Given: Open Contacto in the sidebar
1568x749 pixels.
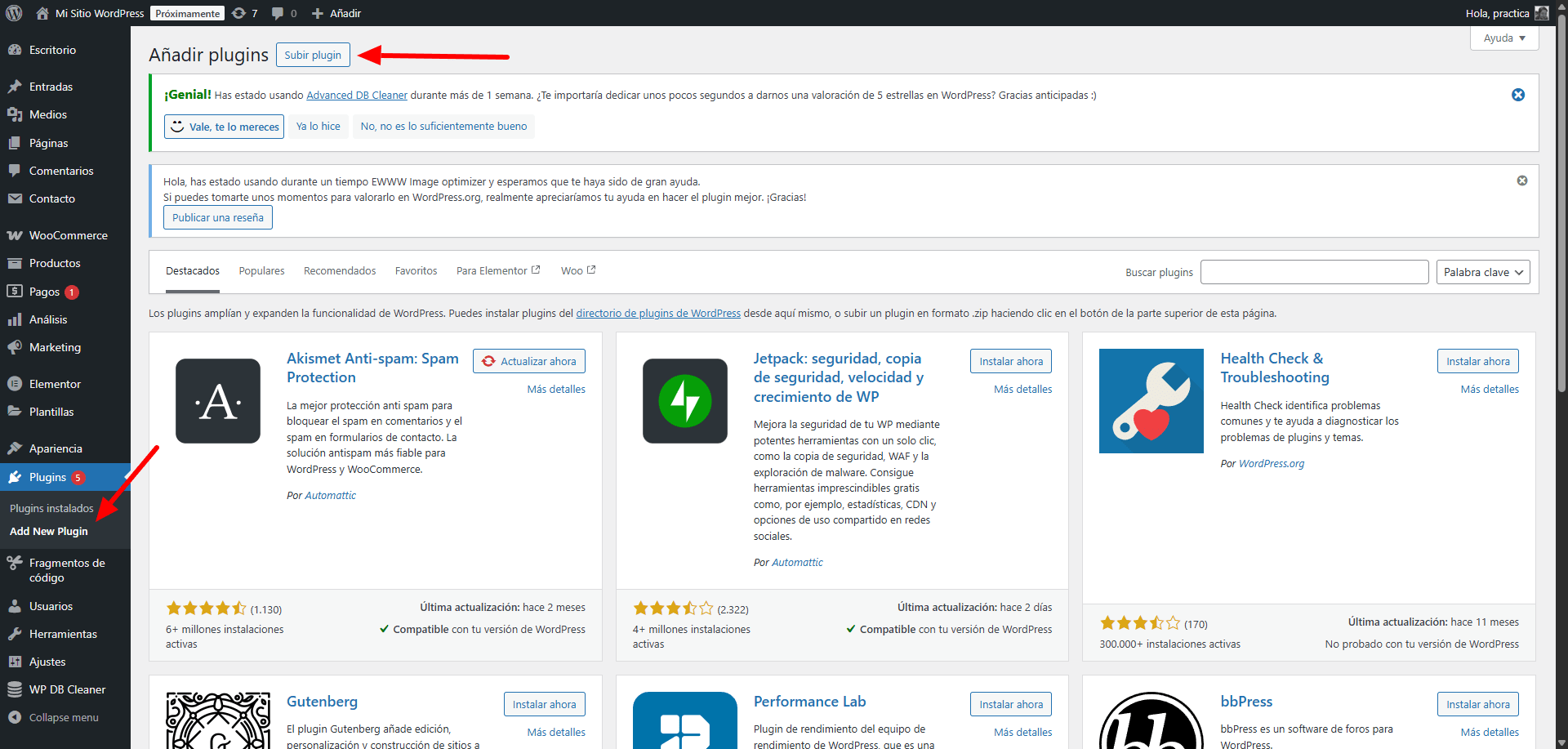Looking at the screenshot, I should [x=65, y=198].
